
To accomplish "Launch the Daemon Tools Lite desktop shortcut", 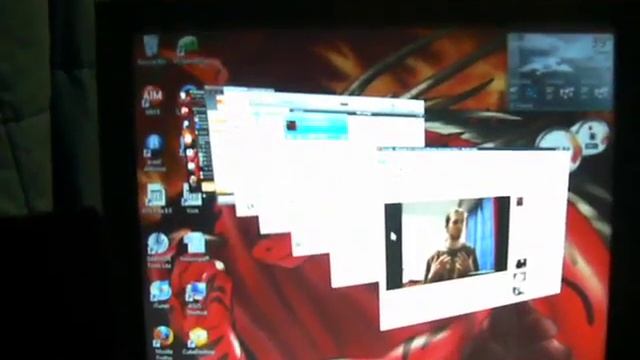I will click(x=158, y=249).
